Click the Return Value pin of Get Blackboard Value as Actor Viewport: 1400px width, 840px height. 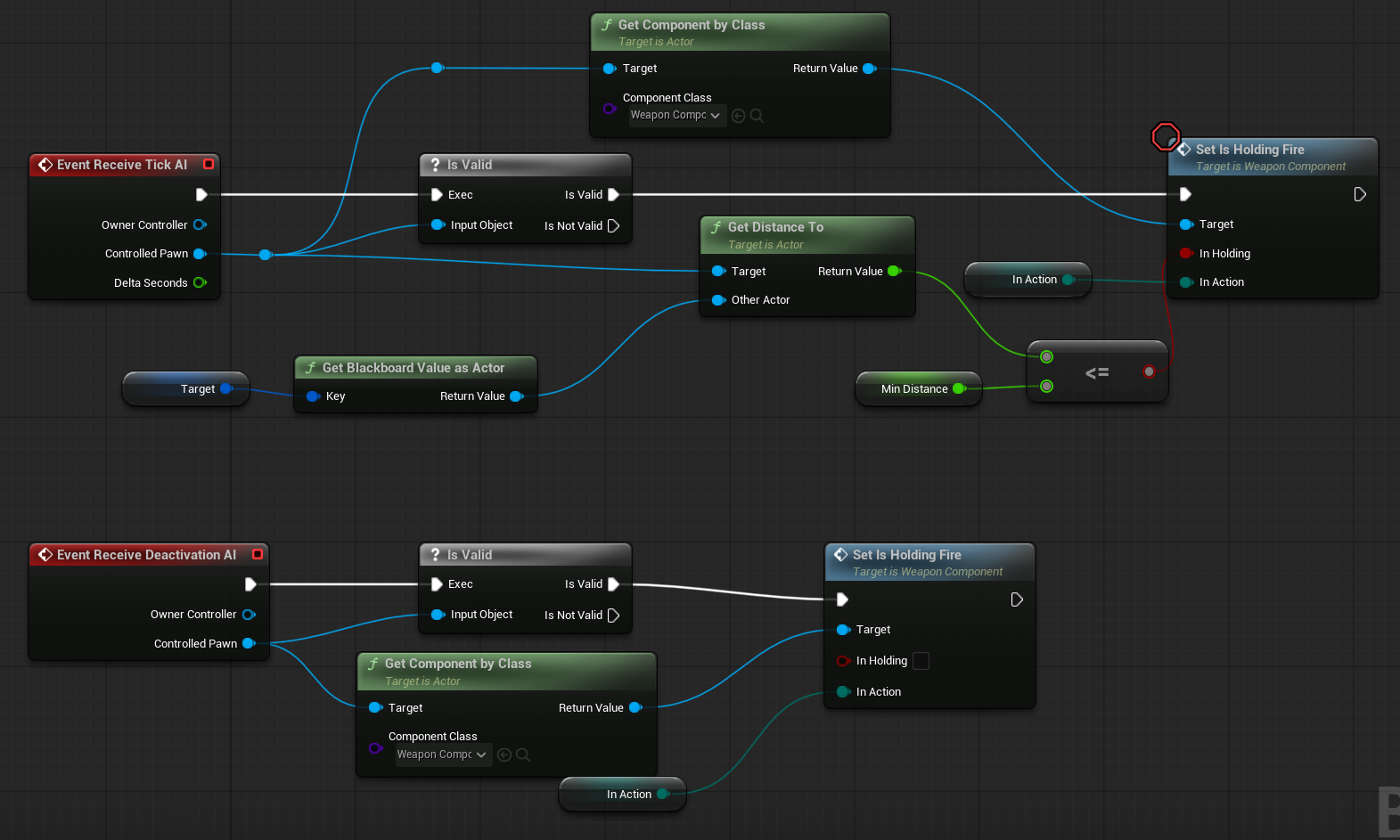point(516,396)
